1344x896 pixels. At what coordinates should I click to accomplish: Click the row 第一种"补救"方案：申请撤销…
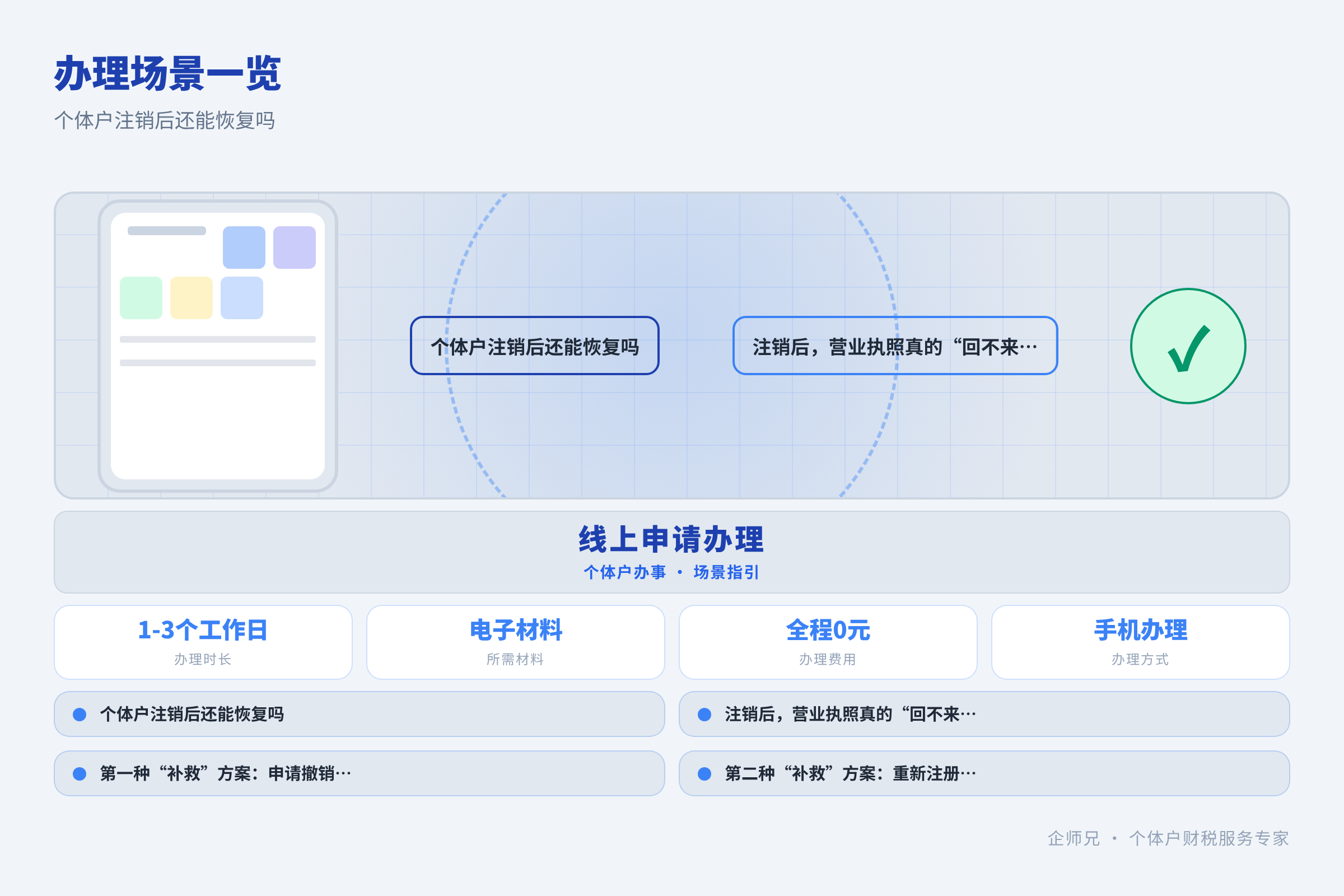tap(360, 774)
